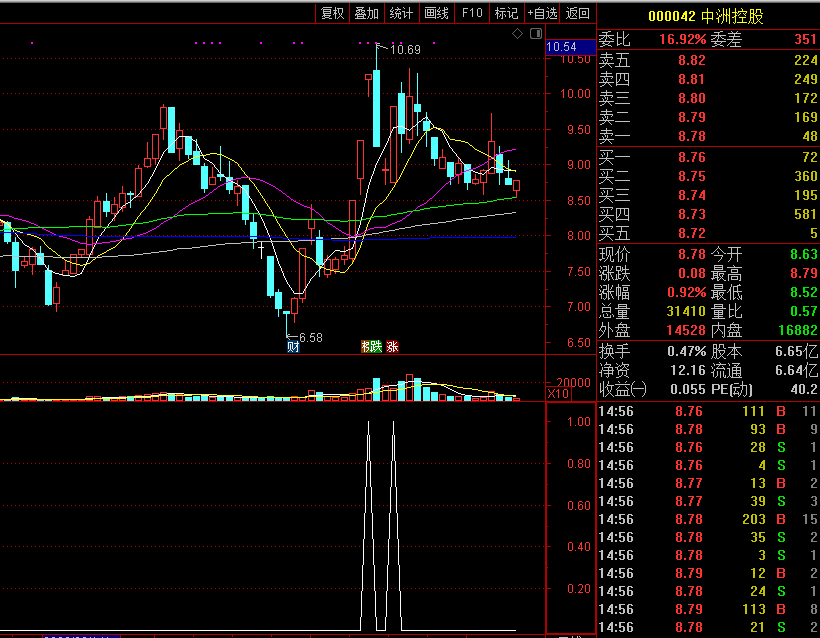Click the X10 volume scale label
Image resolution: width=820 pixels, height=638 pixels.
557,394
